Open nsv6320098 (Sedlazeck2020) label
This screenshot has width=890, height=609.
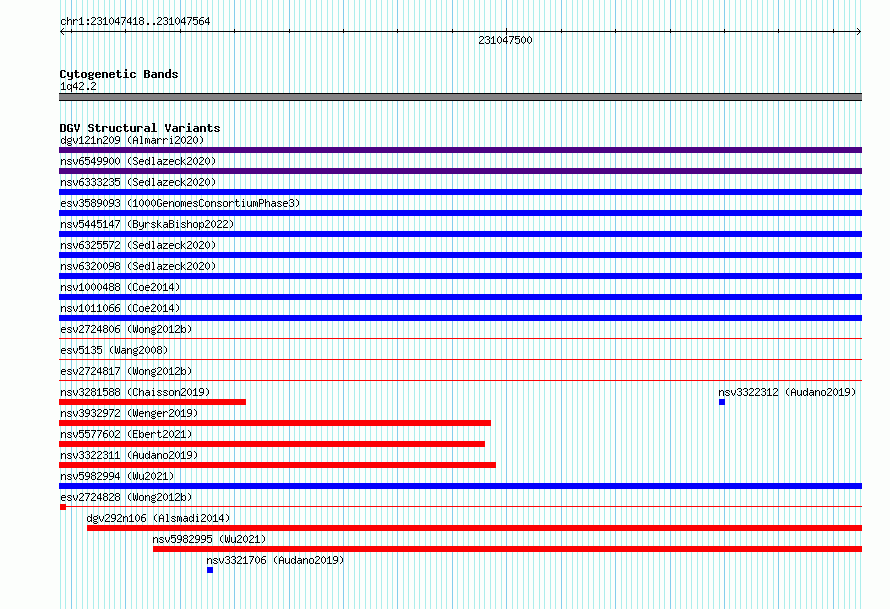(x=138, y=266)
